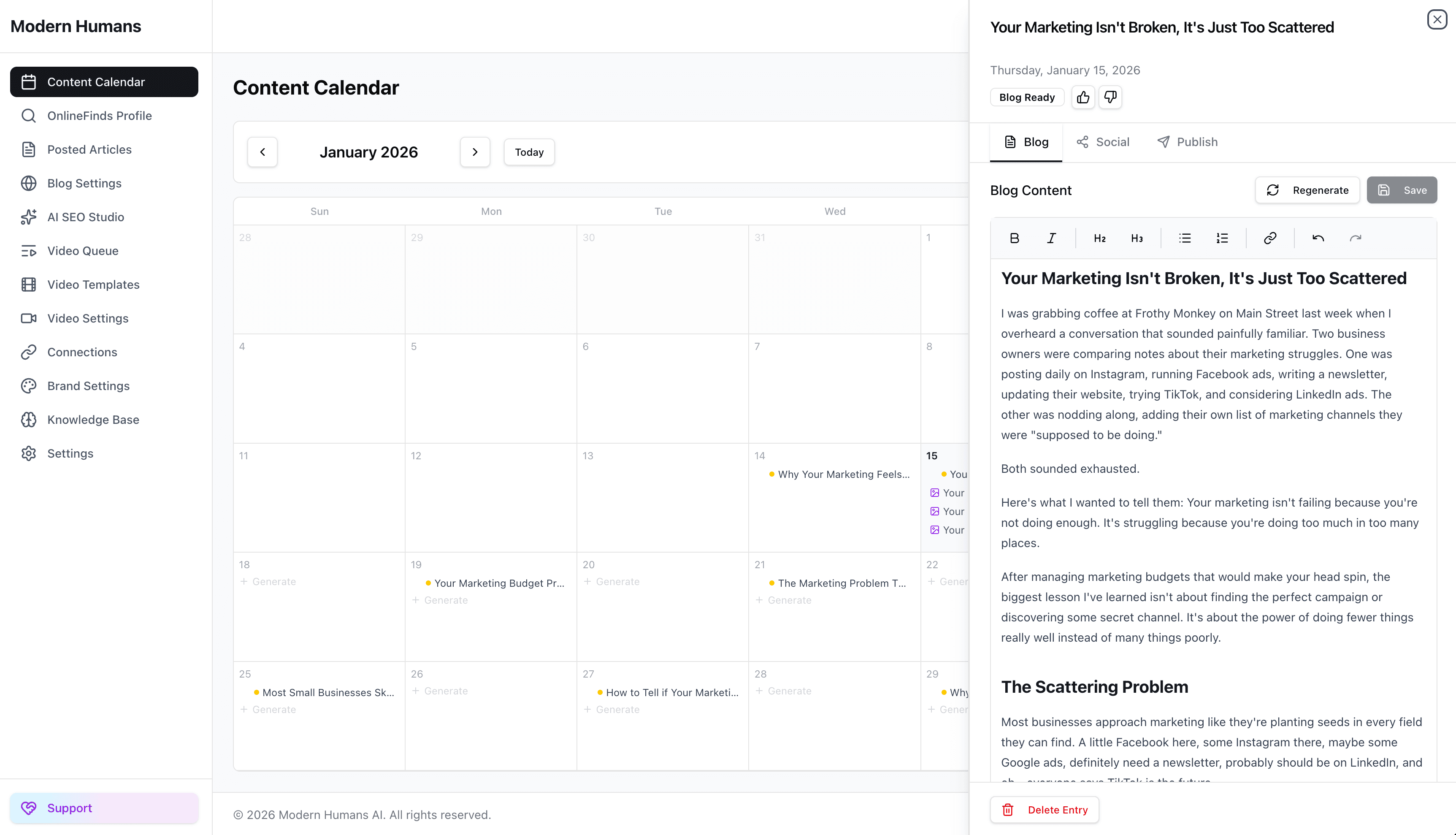This screenshot has width=1456, height=835.
Task: Switch to the Blog tab
Action: [1026, 142]
